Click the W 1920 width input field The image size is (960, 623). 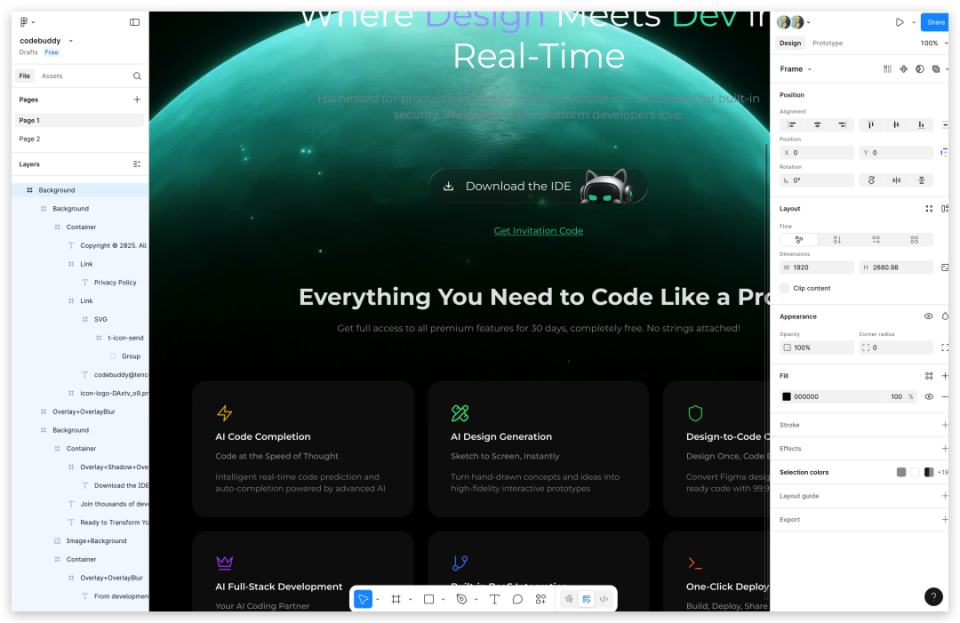(x=817, y=267)
